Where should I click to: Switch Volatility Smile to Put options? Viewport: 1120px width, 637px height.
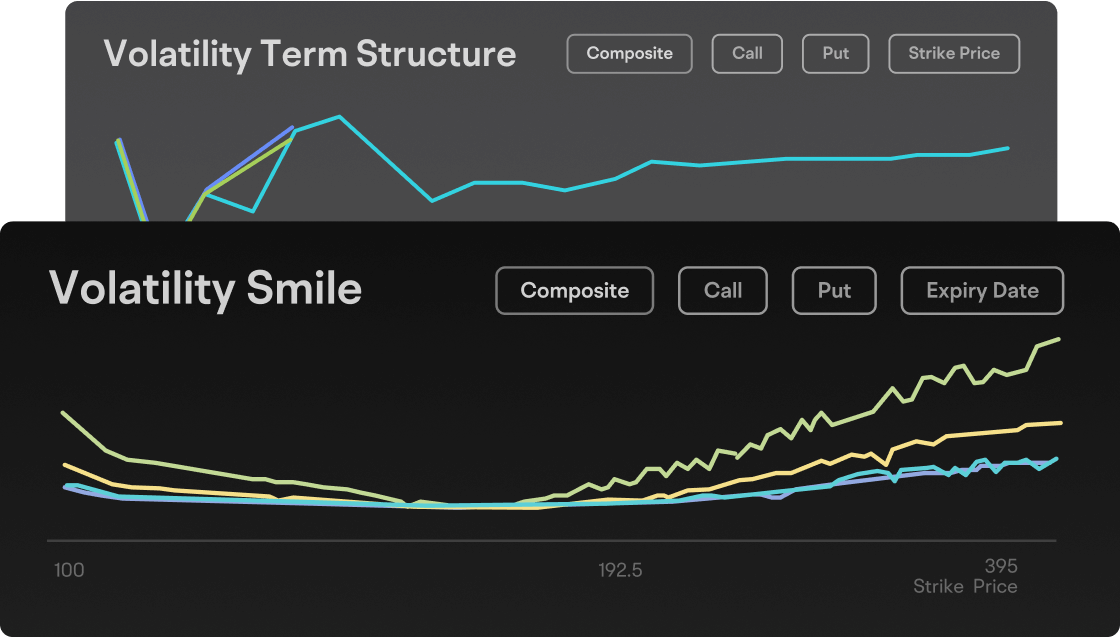pos(833,290)
